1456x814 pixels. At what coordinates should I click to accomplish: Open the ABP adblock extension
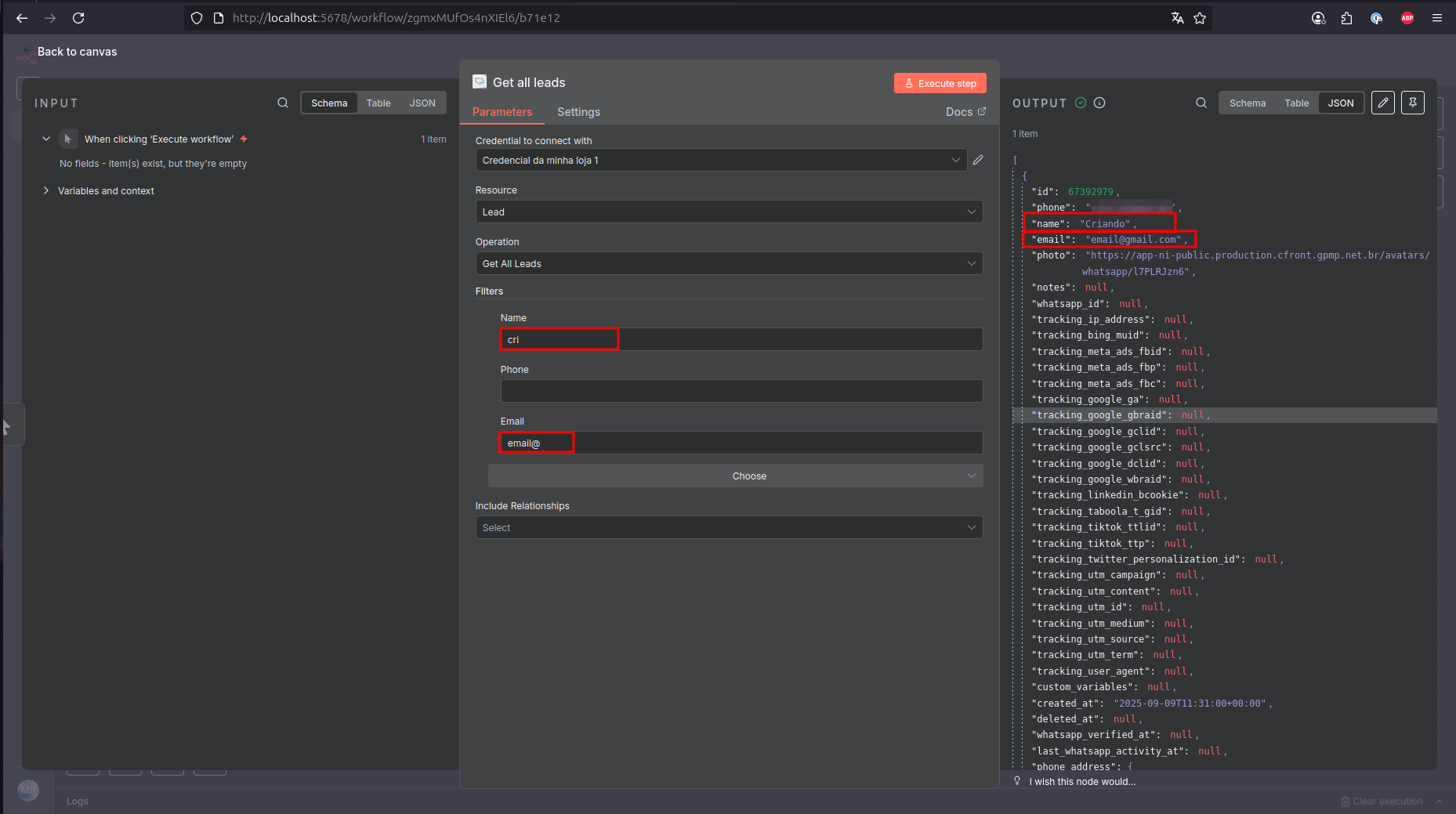(1407, 18)
